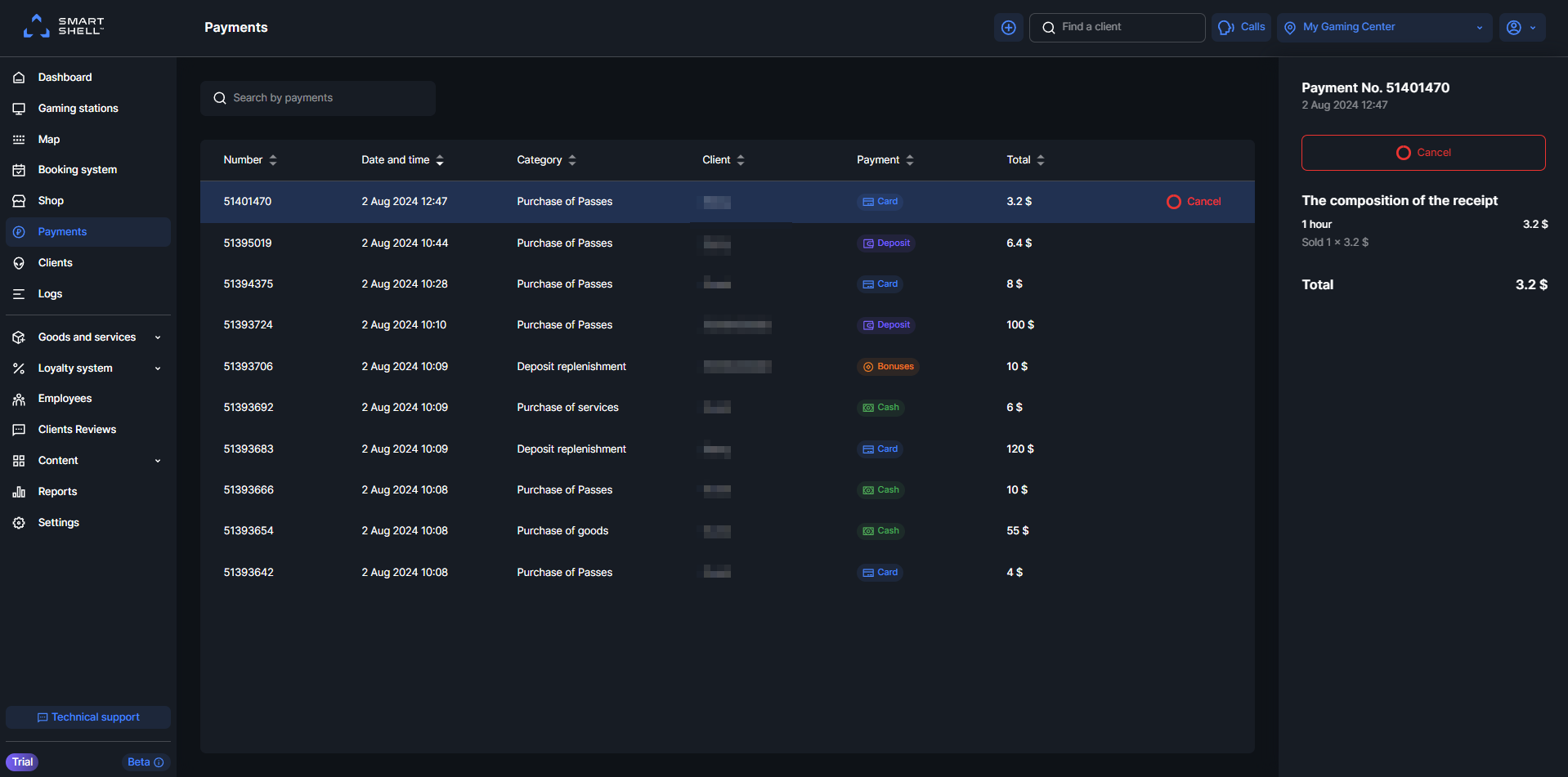Focus the Search by payments field
Screen dimensions: 1568x777
(318, 98)
